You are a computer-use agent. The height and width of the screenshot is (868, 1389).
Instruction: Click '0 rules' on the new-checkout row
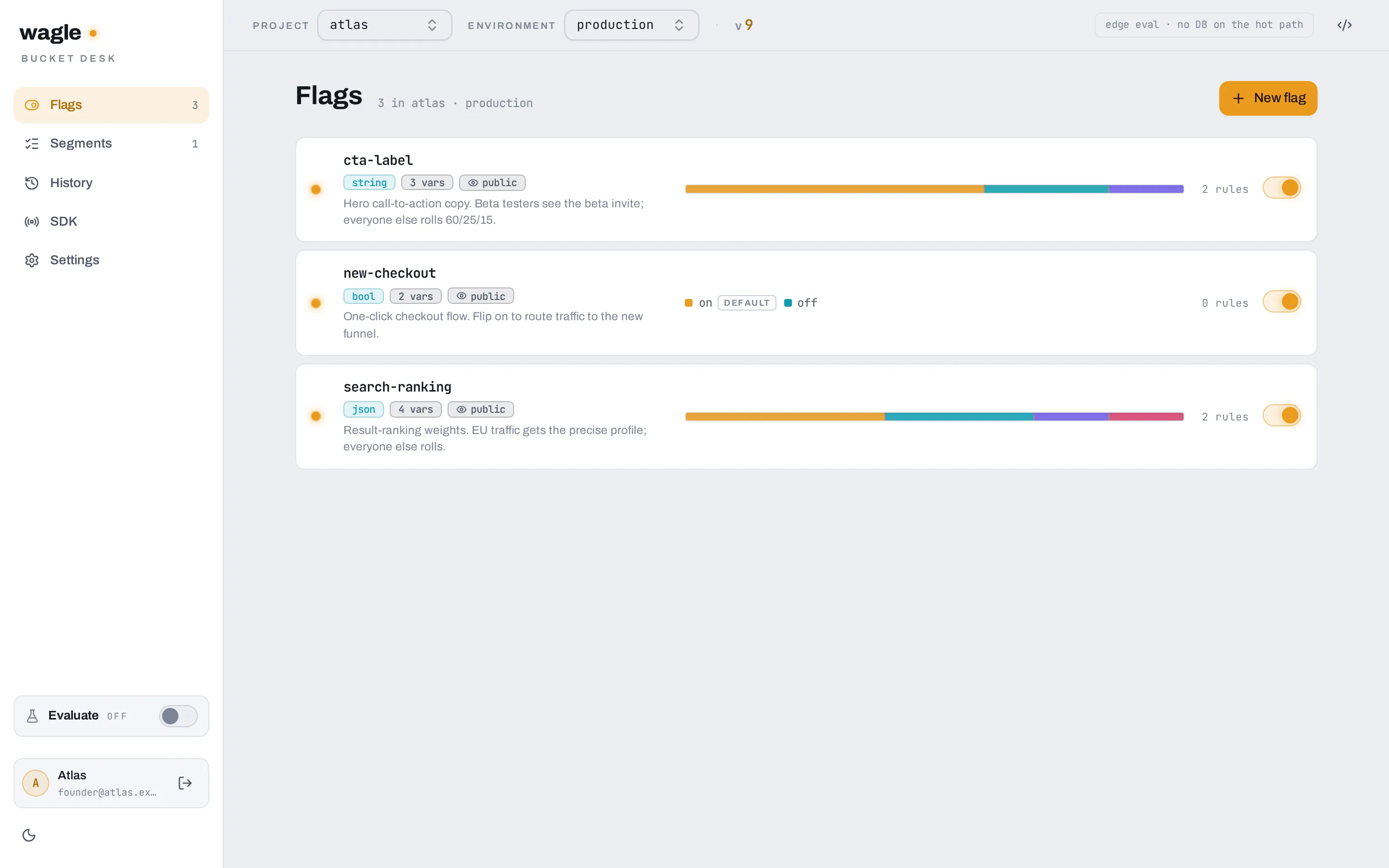pos(1225,303)
